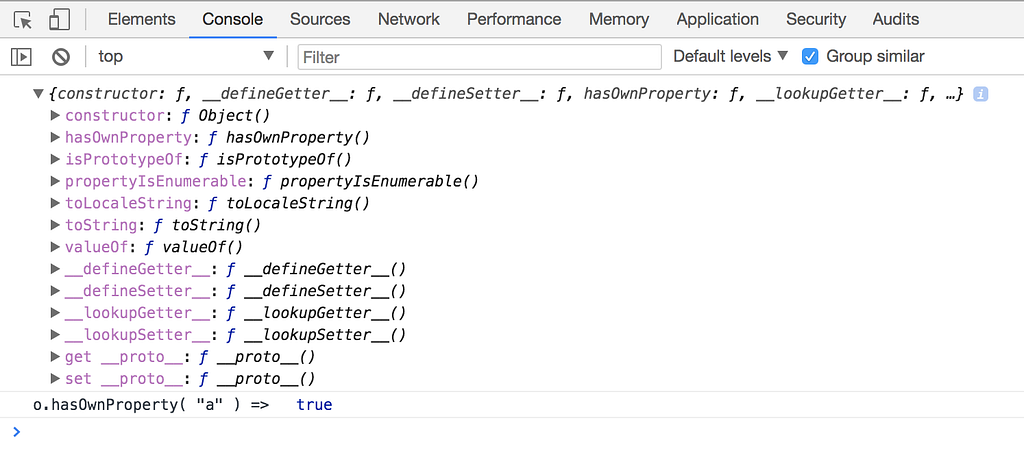
Task: Expand the get __proto__ accessor
Action: click(x=56, y=357)
